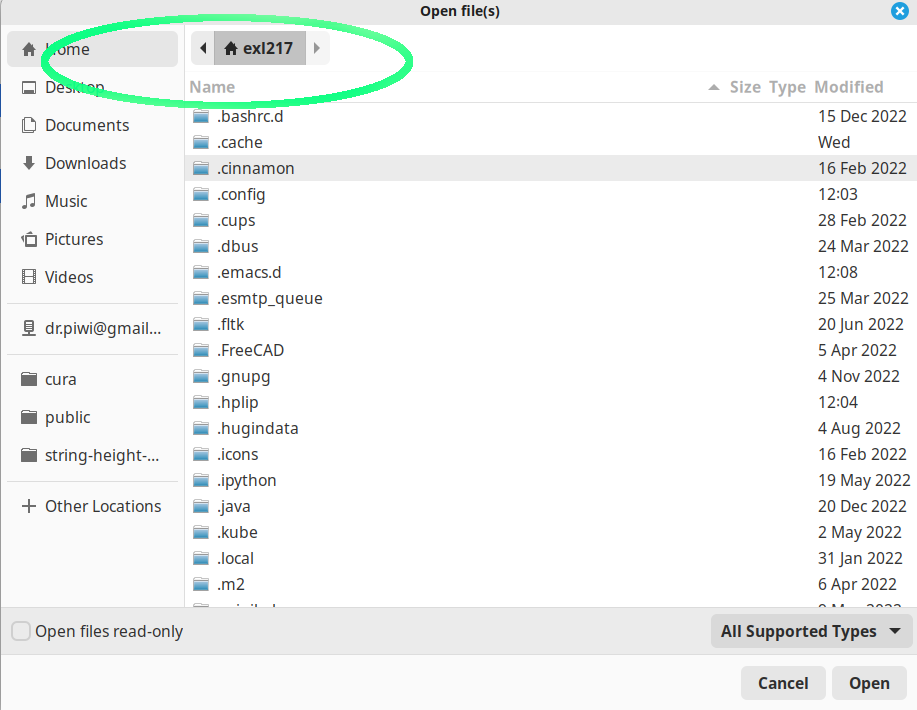This screenshot has width=917, height=710.
Task: Click the 19 May 2022 modified date
Action: 864,480
